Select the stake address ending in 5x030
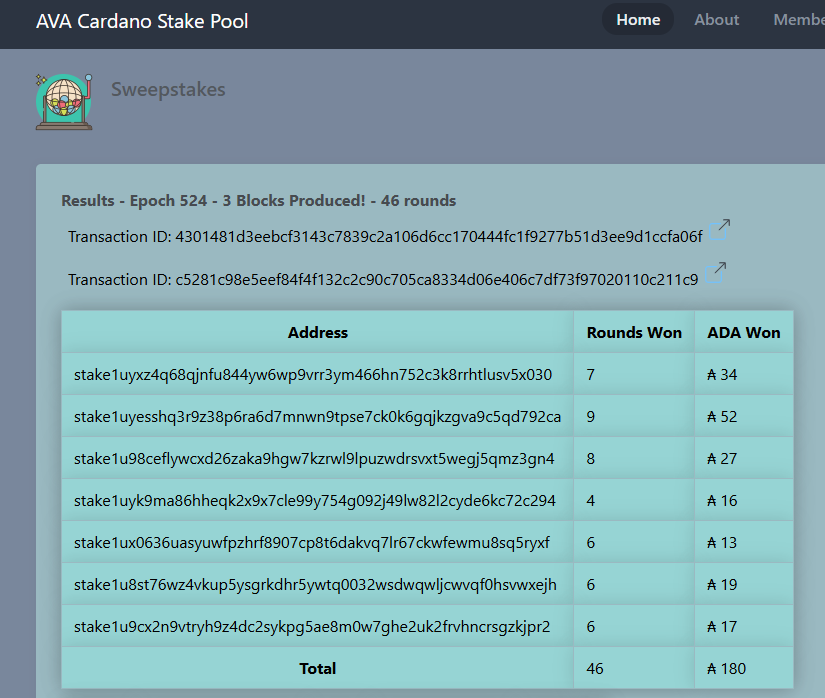This screenshot has height=698, width=825. pyautogui.click(x=301, y=374)
